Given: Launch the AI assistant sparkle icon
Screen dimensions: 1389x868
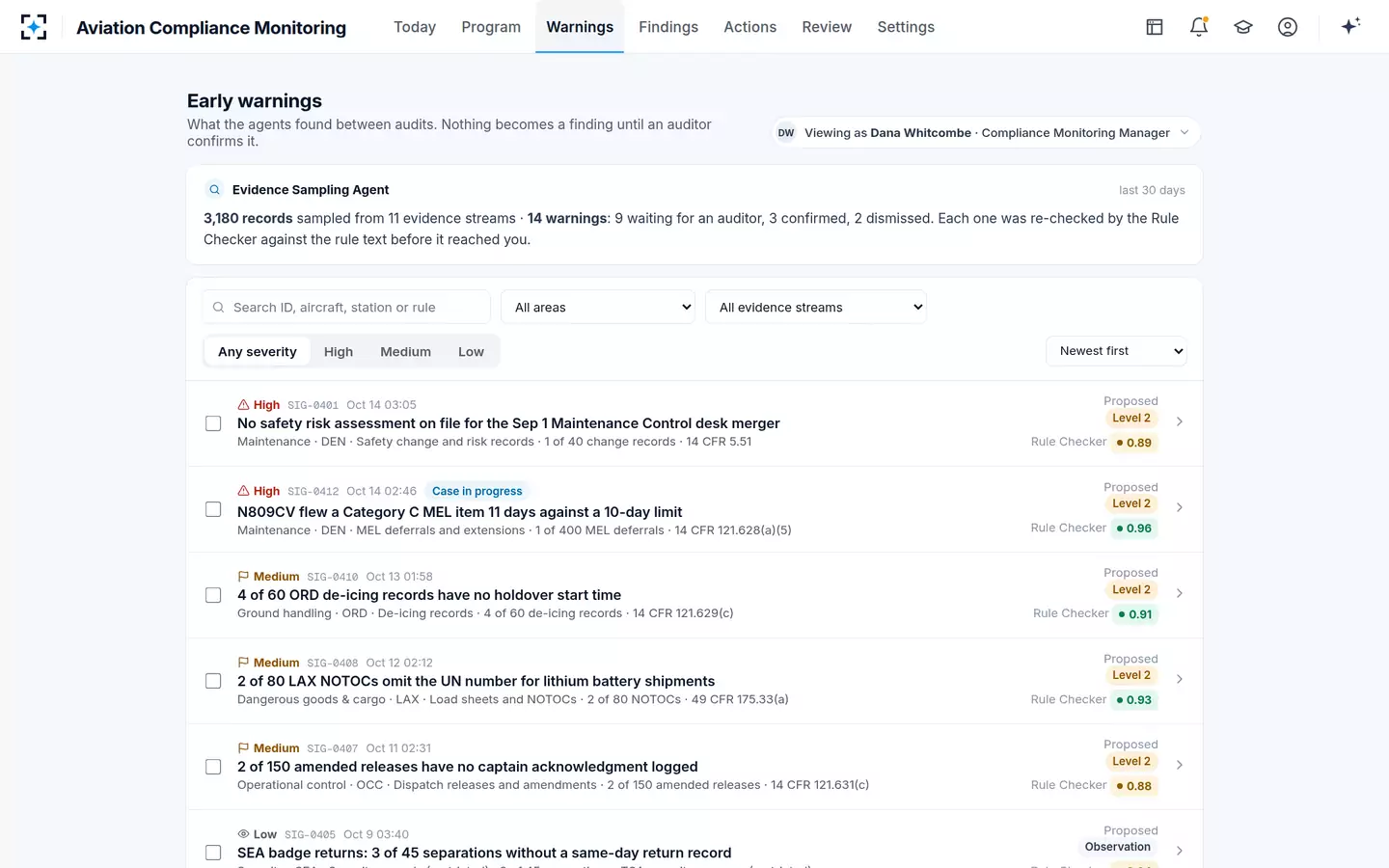Looking at the screenshot, I should [x=1350, y=26].
